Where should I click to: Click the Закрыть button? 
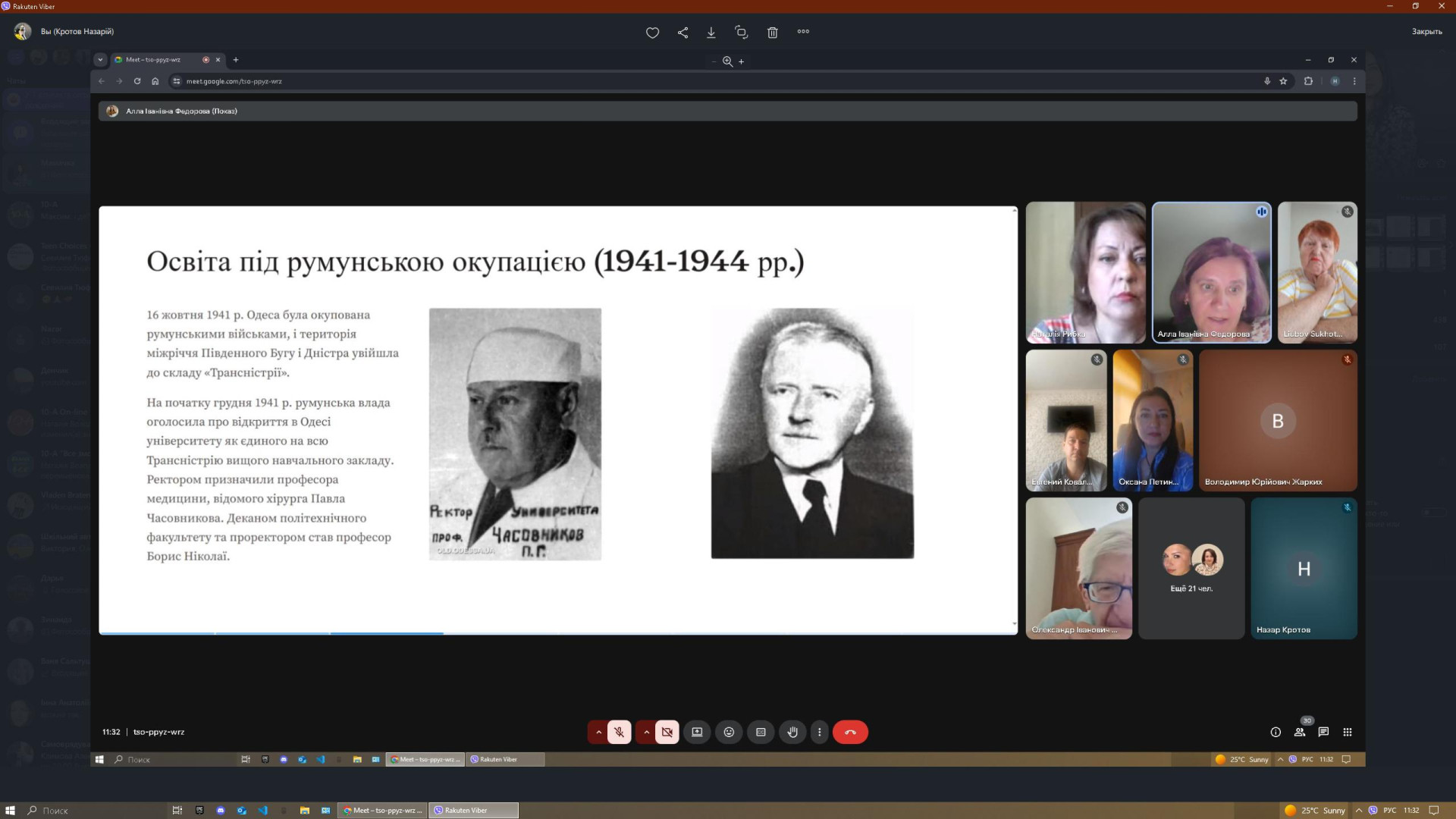1426,32
